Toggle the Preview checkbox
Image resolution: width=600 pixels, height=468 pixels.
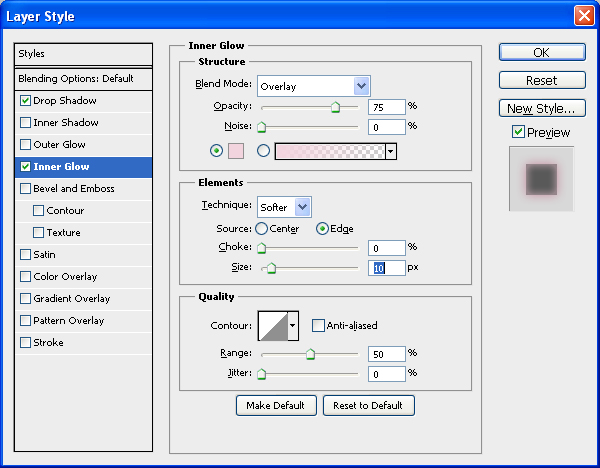pyautogui.click(x=518, y=132)
